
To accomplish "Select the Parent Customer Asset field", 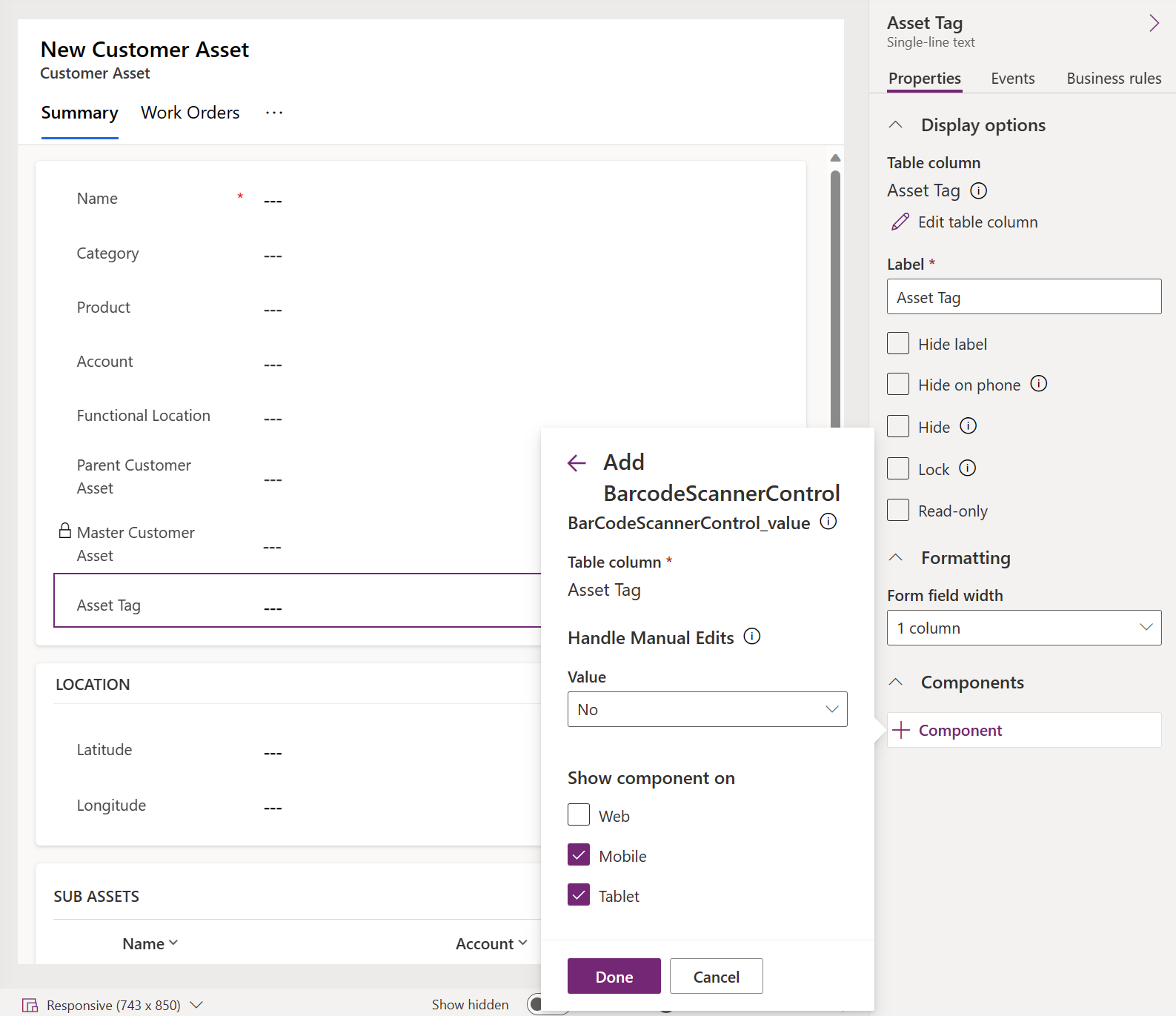I will click(x=298, y=477).
